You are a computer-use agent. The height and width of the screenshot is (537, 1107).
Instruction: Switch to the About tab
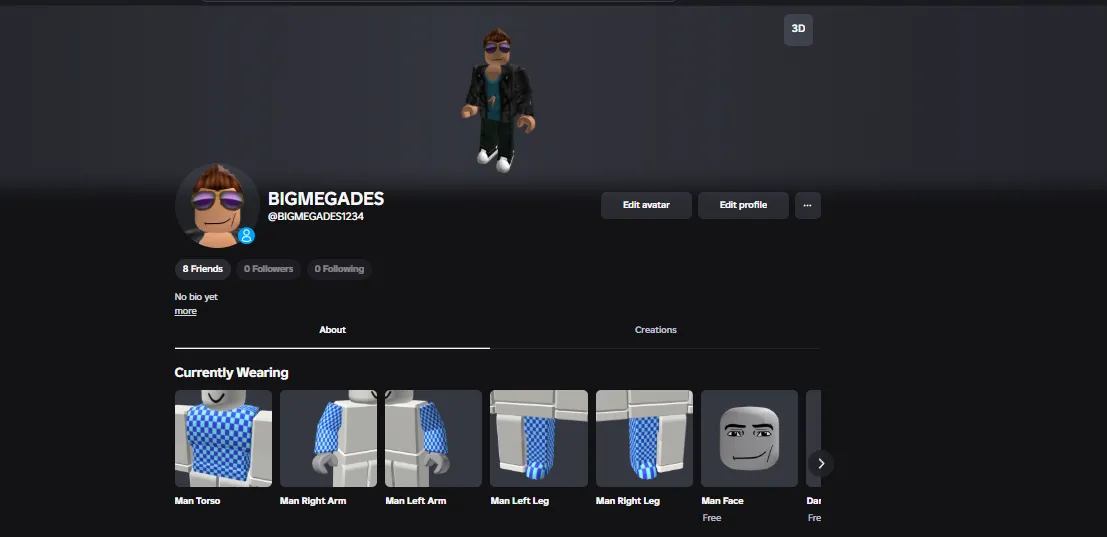[x=332, y=330]
